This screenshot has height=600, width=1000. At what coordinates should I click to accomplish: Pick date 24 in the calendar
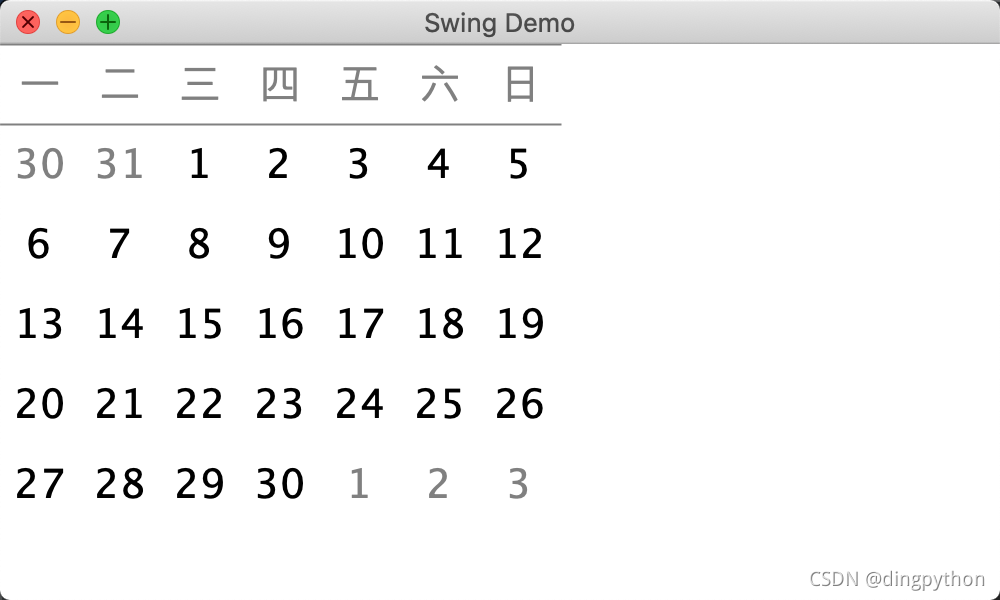[x=360, y=404]
